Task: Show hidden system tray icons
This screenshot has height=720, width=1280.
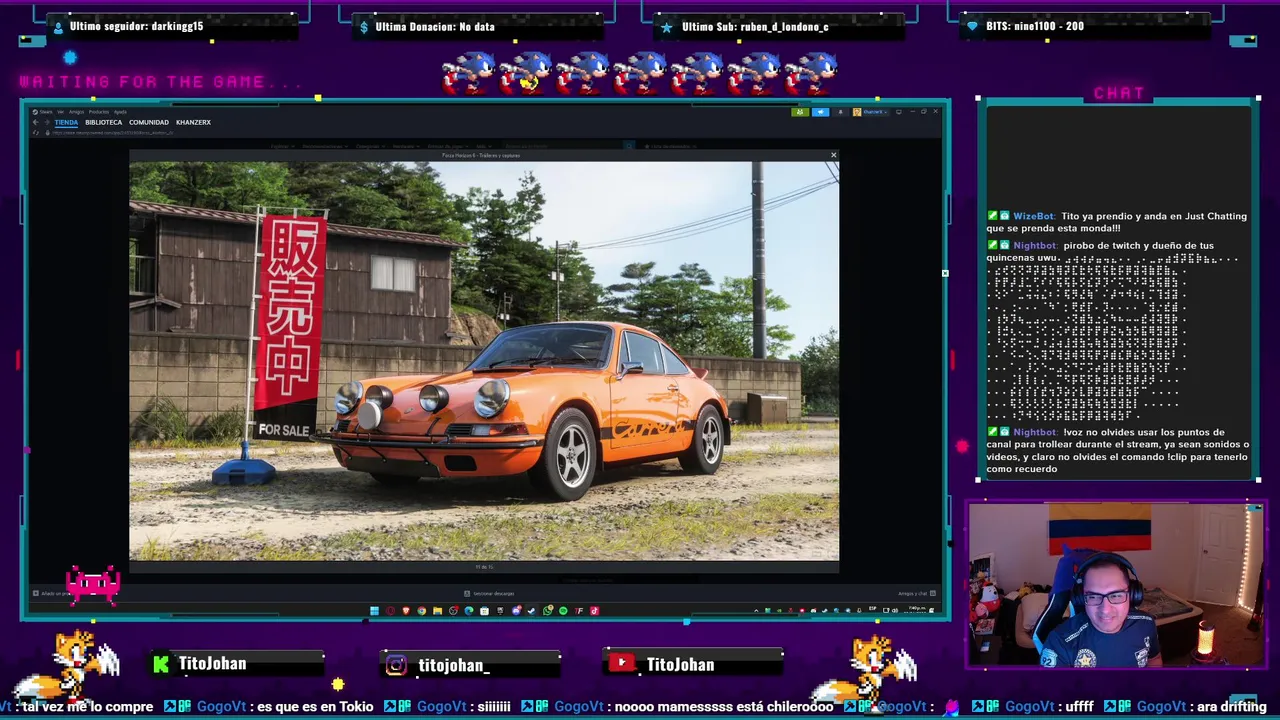Action: 756,611
